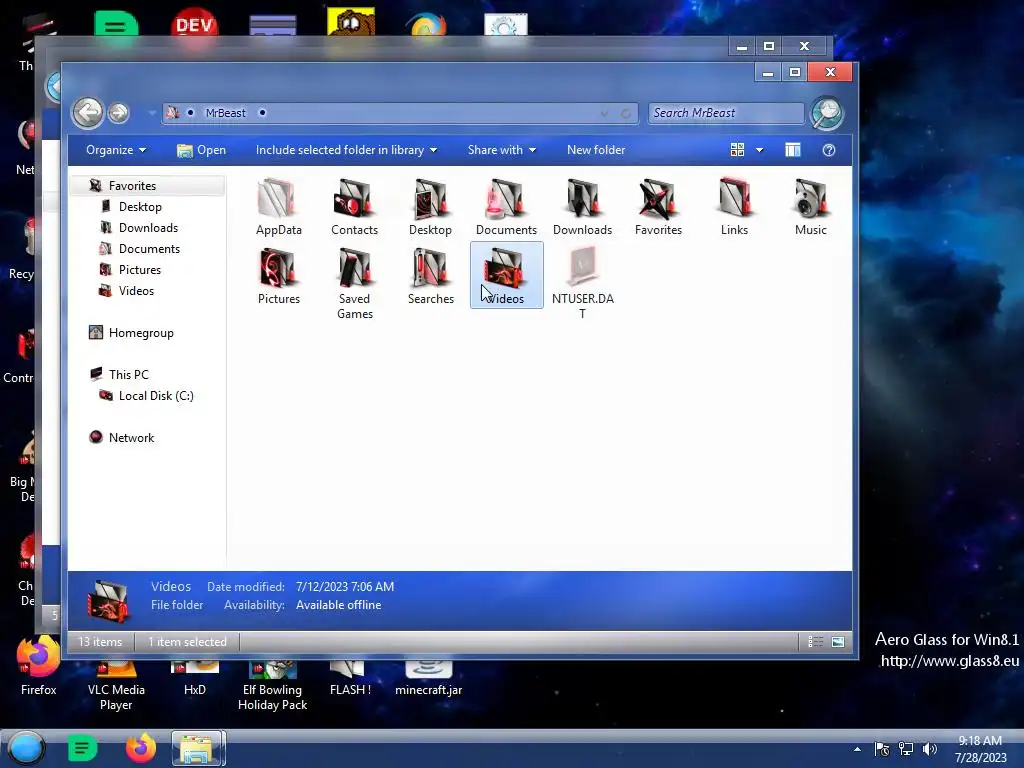Screen dimensions: 1024x768
Task: Open the FLASH ! desktop shortcut
Action: coord(350,679)
